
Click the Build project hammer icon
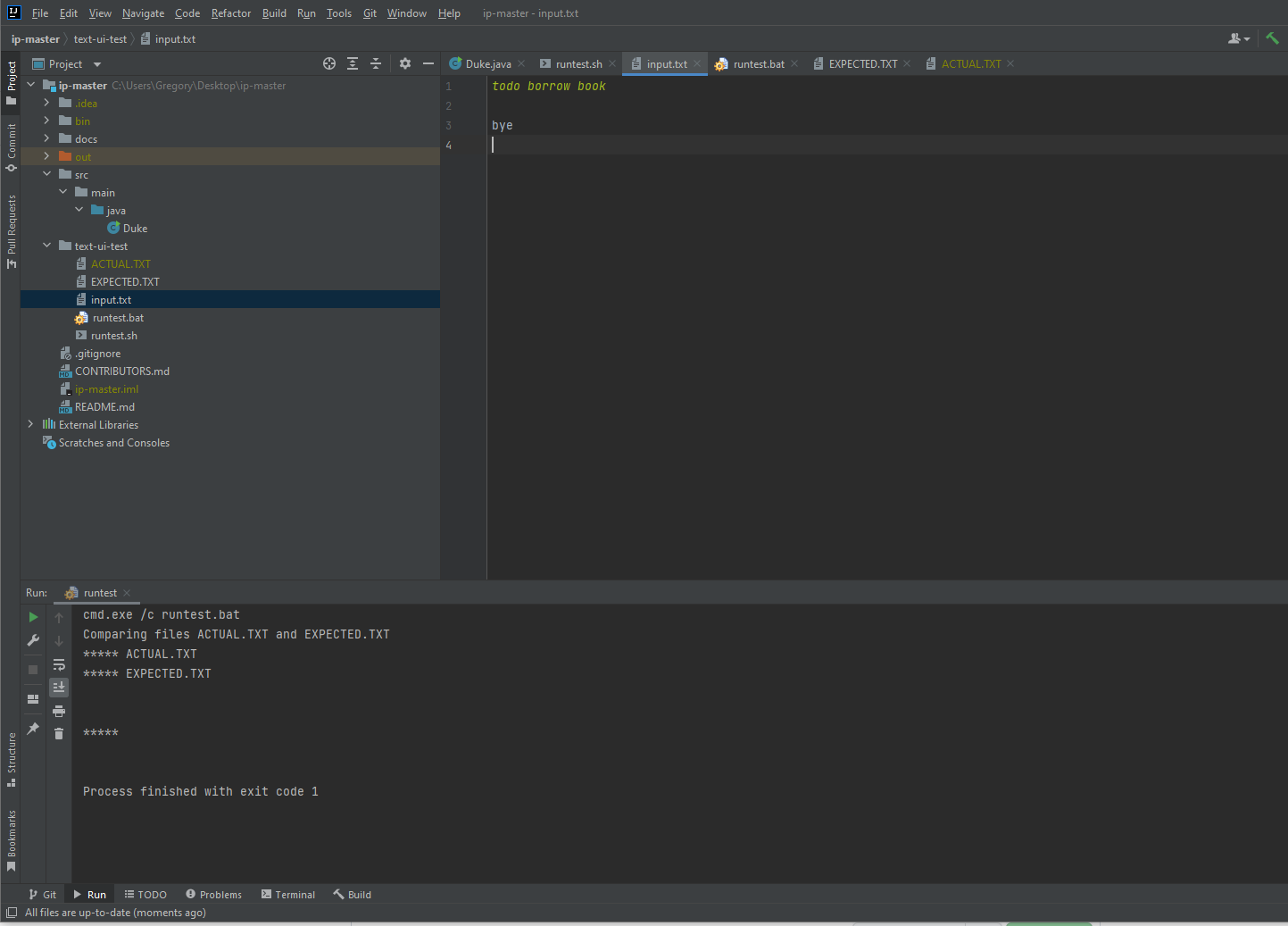click(x=1272, y=38)
